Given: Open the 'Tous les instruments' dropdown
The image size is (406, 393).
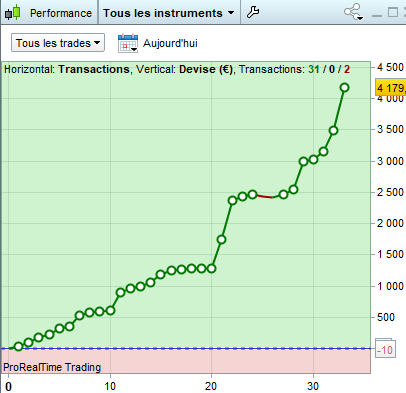Looking at the screenshot, I should [169, 13].
